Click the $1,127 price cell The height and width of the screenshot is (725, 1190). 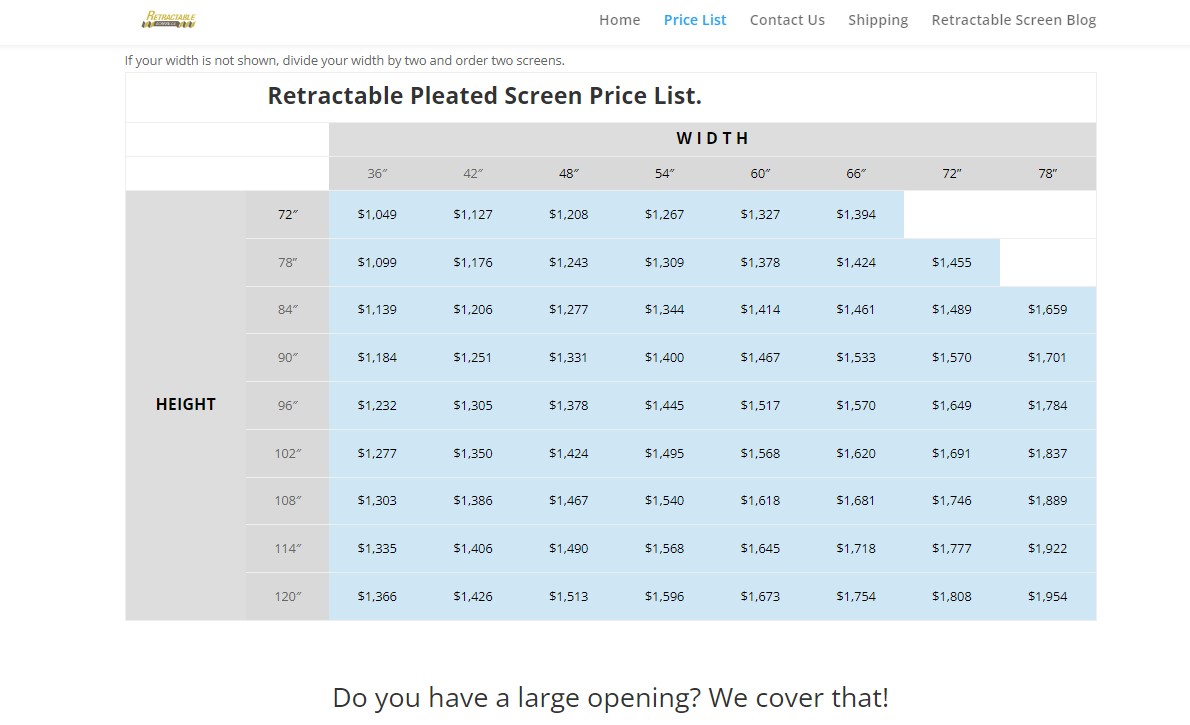click(473, 215)
